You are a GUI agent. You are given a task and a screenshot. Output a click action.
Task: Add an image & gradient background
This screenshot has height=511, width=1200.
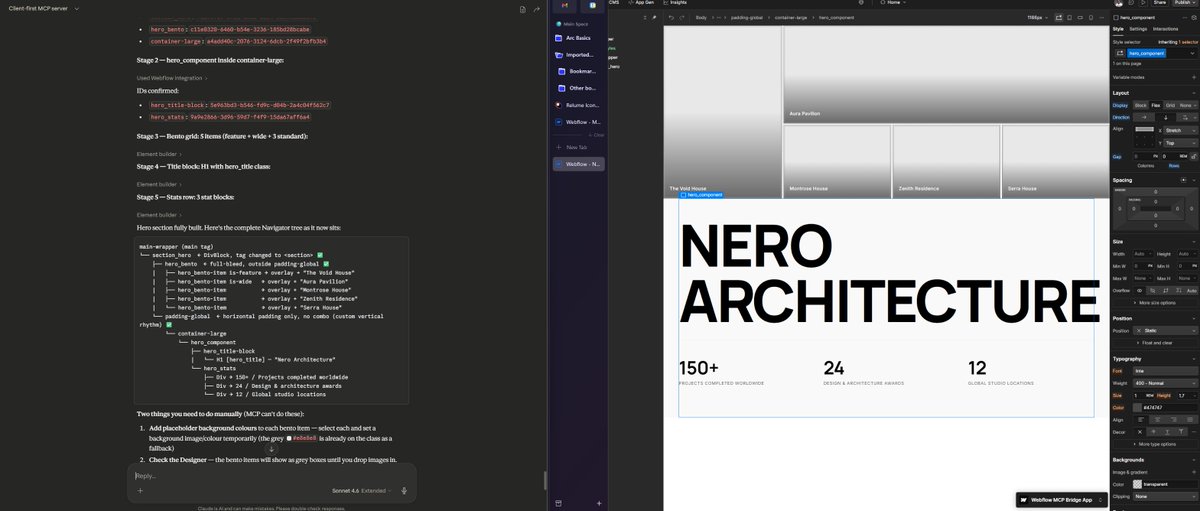click(1193, 472)
